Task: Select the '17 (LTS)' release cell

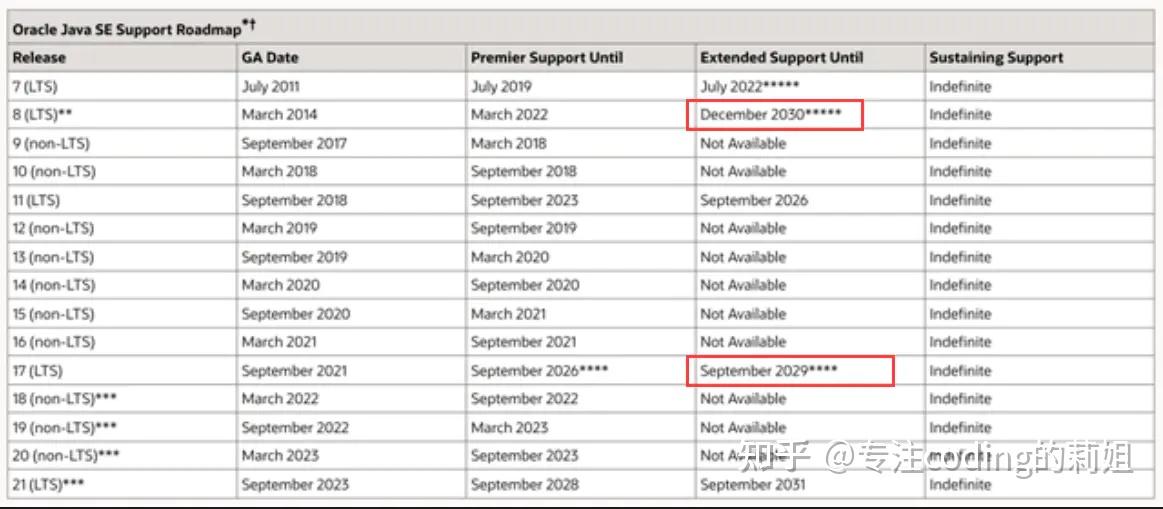Action: (37, 371)
